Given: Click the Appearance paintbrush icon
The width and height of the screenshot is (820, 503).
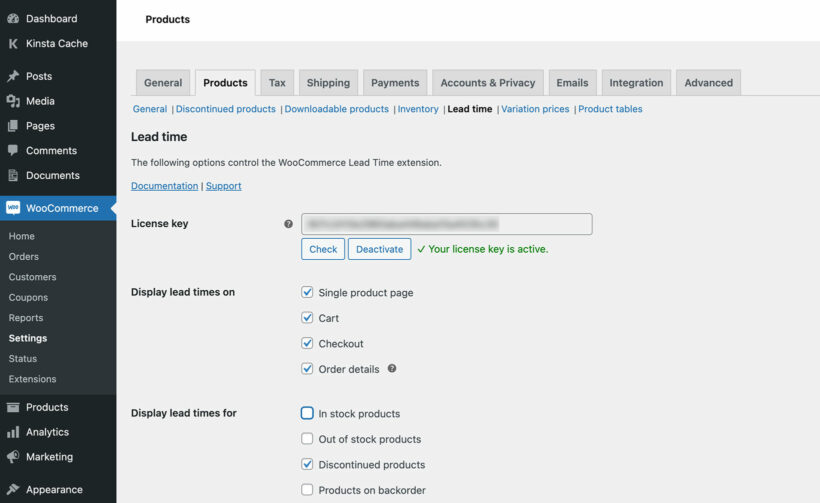Looking at the screenshot, I should (x=13, y=489).
